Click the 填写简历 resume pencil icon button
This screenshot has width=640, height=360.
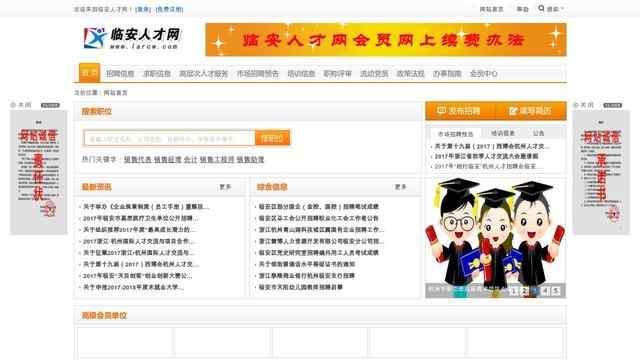tap(531, 111)
